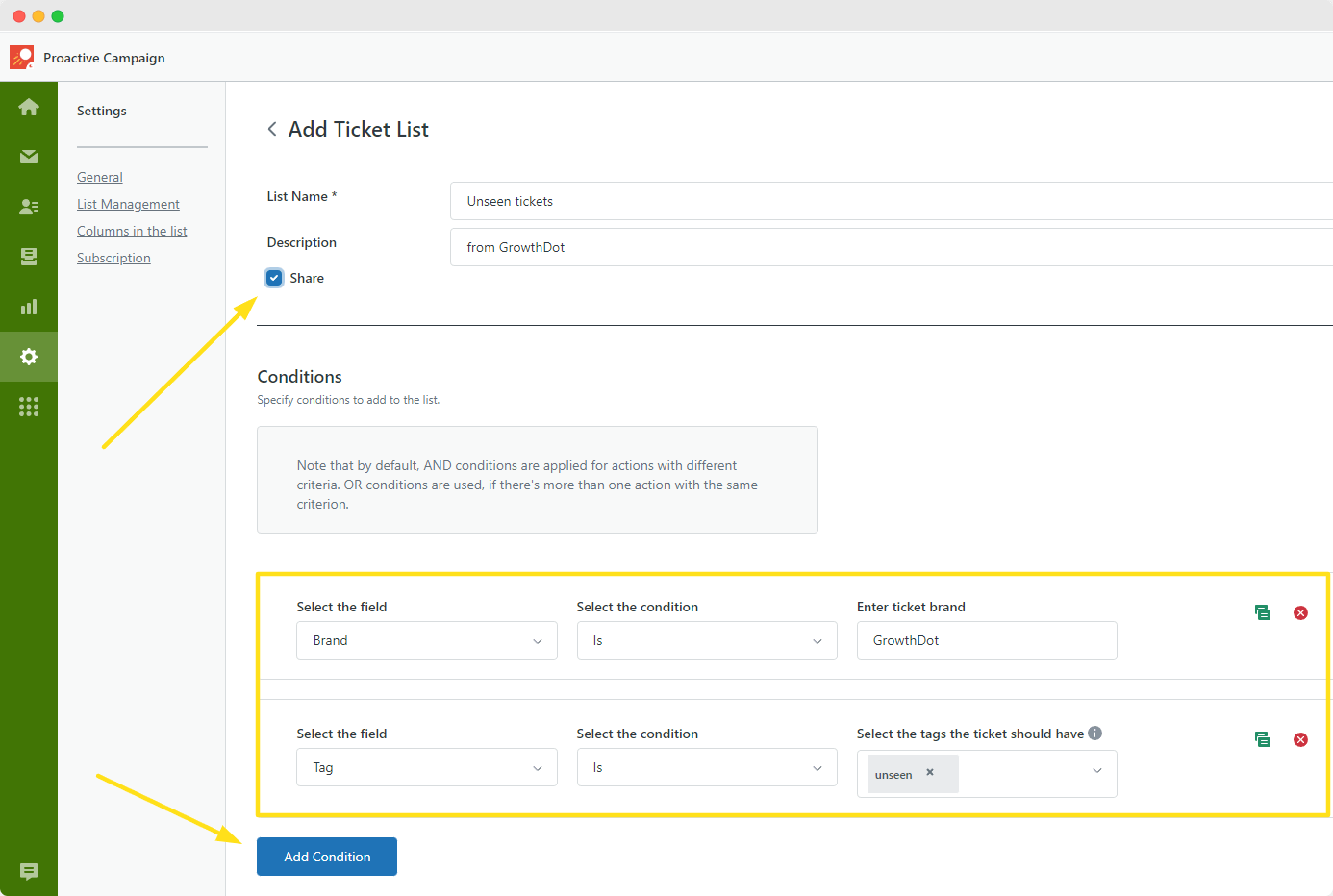
Task: Minimize the window with yellow button
Action: tap(38, 16)
